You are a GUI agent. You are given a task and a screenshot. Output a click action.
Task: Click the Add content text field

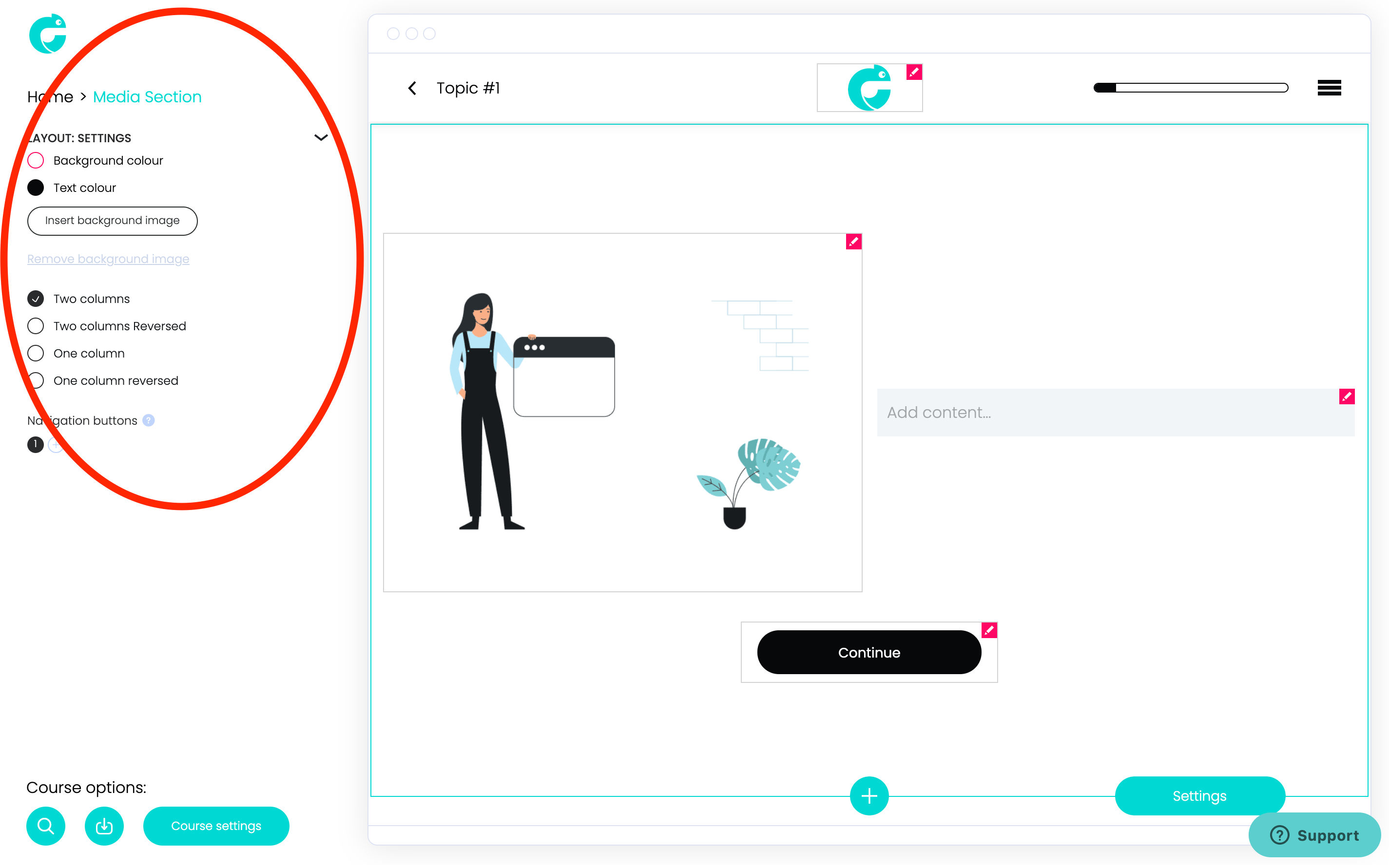[1115, 412]
